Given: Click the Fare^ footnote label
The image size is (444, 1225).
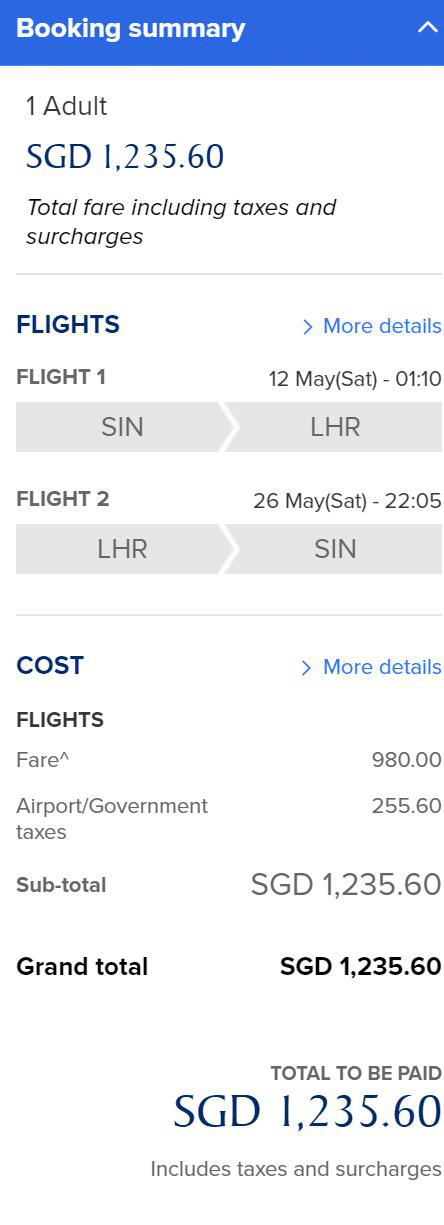Looking at the screenshot, I should tap(44, 761).
